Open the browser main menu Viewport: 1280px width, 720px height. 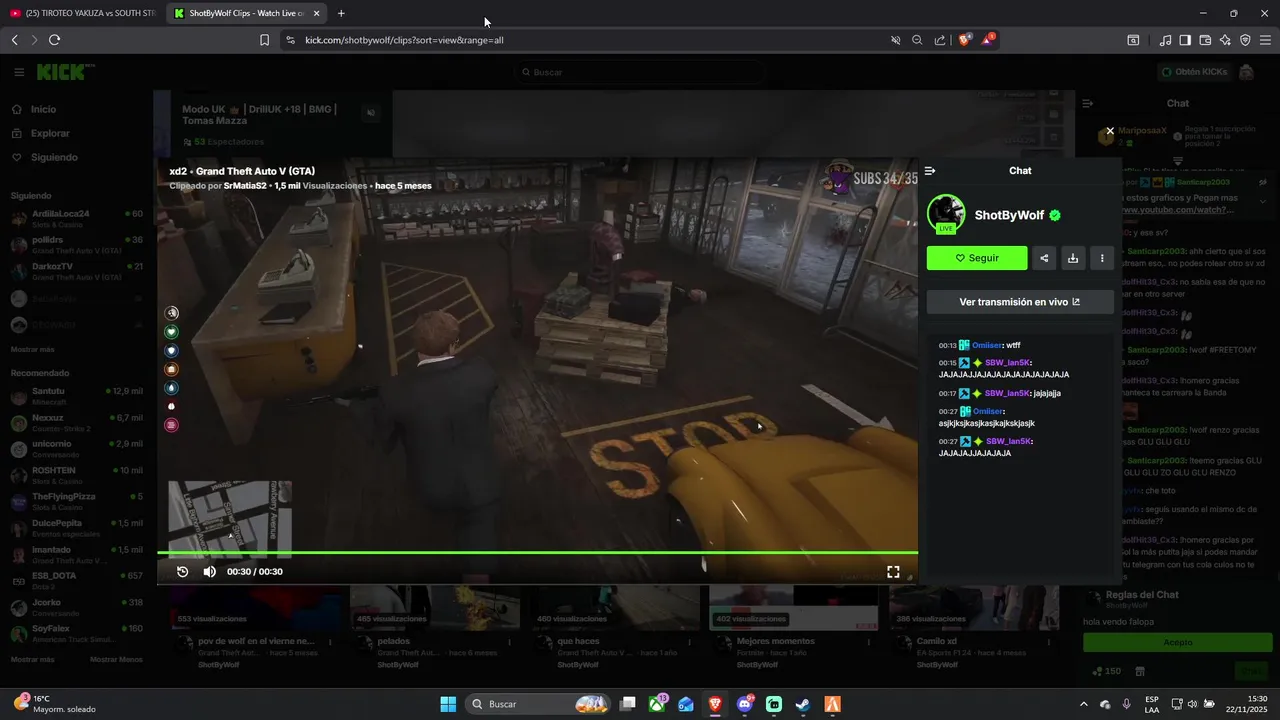click(x=1265, y=40)
